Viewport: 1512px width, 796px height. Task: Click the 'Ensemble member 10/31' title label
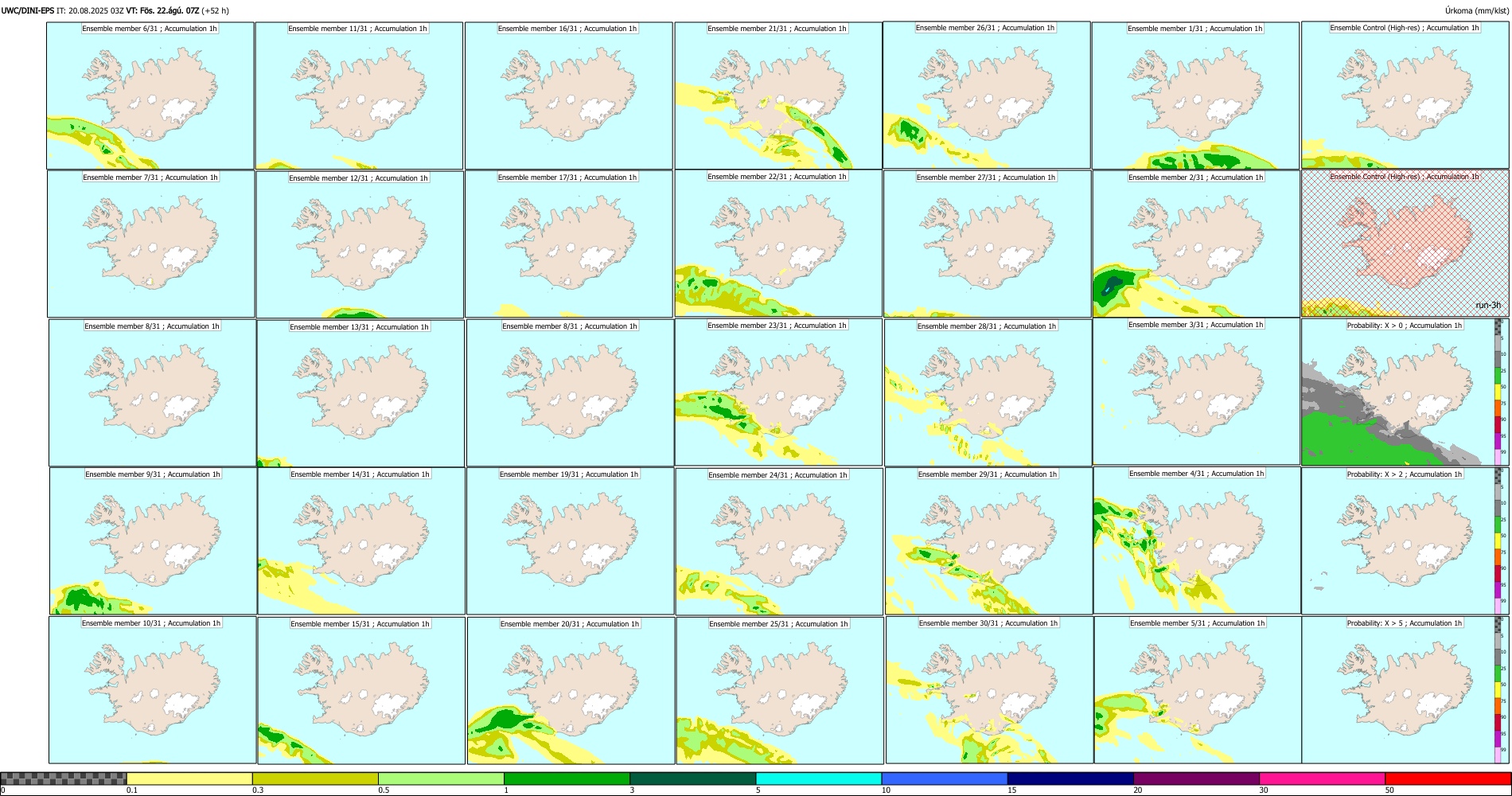151,623
